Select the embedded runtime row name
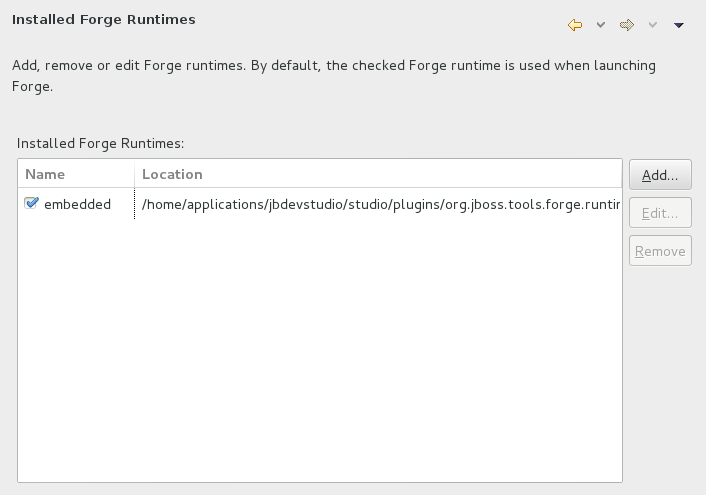This screenshot has width=706, height=495. (77, 205)
